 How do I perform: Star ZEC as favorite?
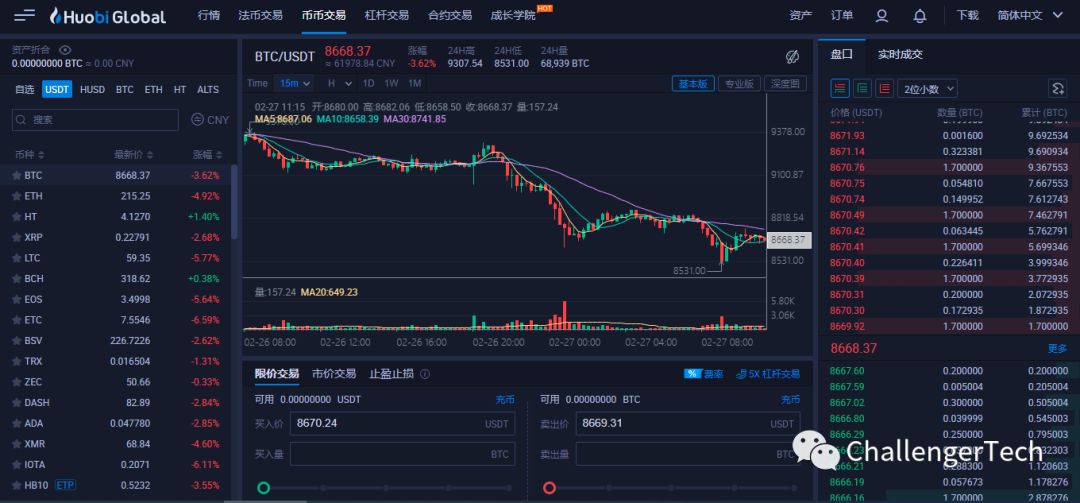tap(16, 382)
